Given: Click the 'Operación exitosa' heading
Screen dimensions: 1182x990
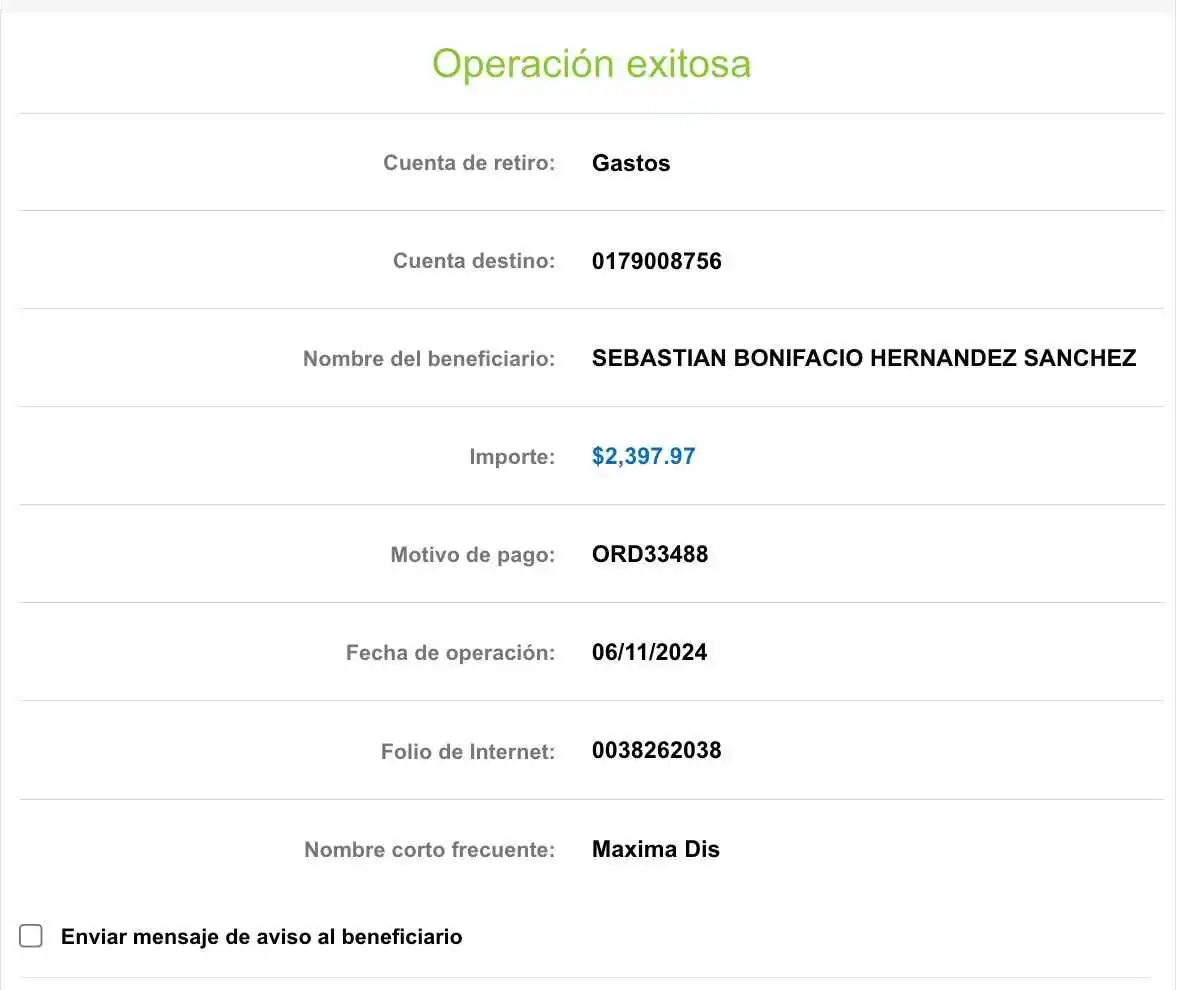Looking at the screenshot, I should pos(591,64).
